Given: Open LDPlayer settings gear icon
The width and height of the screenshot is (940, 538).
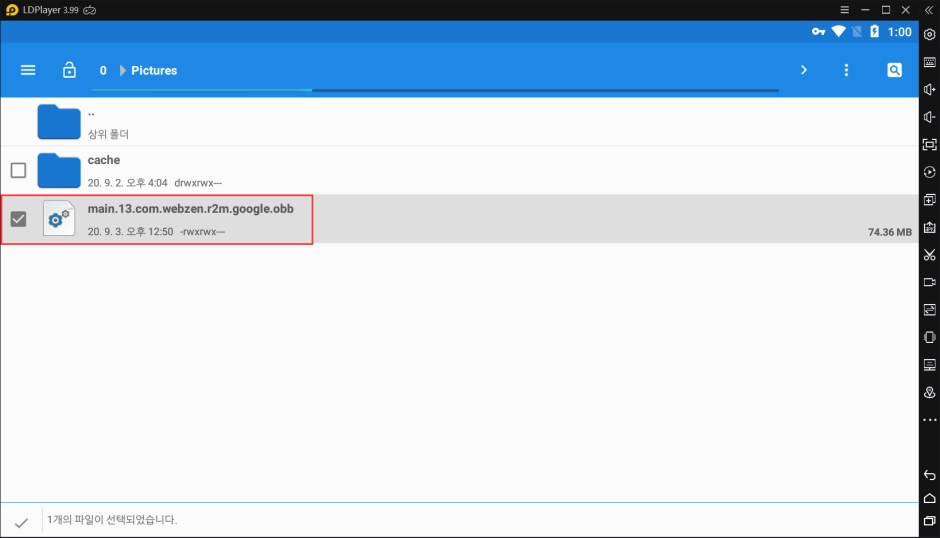Looking at the screenshot, I should (x=929, y=35).
